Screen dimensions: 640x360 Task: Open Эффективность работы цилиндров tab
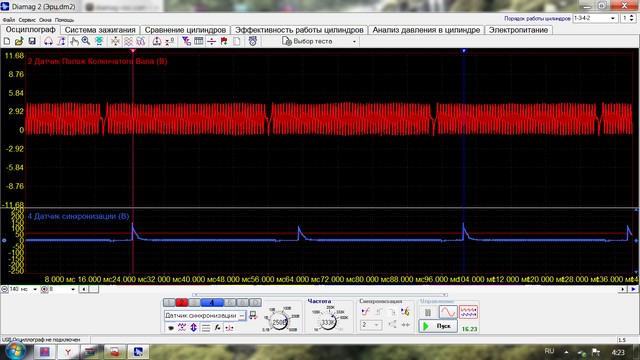click(x=299, y=30)
